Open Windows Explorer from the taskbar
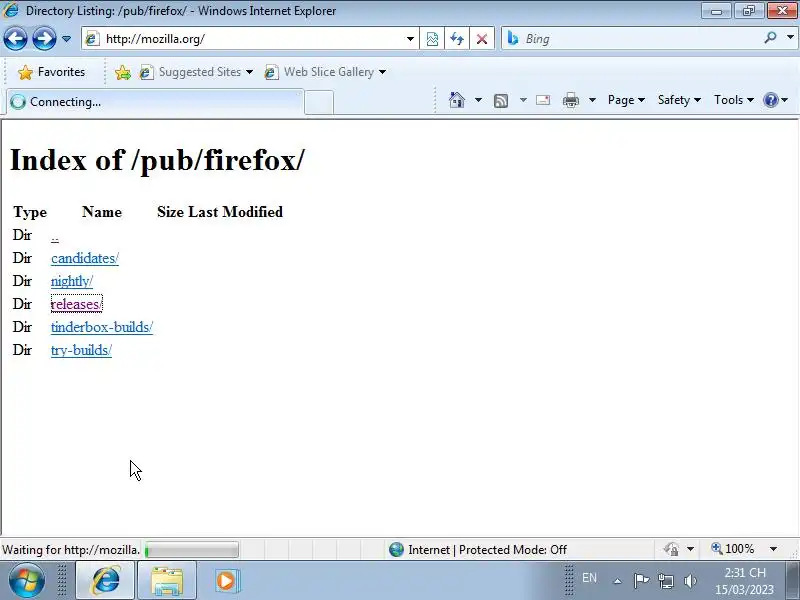 (x=167, y=580)
